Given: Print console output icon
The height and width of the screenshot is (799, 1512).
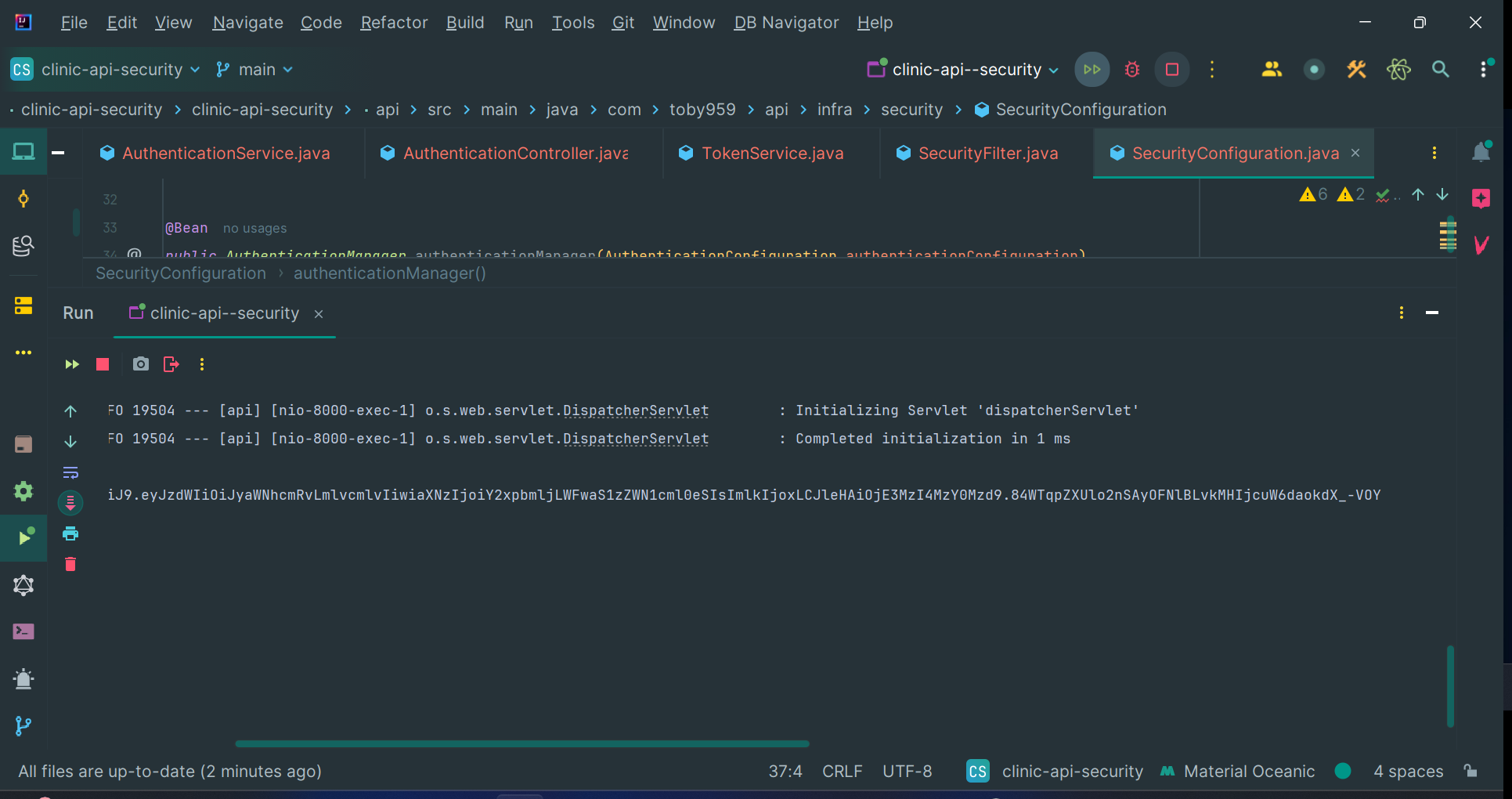Looking at the screenshot, I should (x=70, y=534).
